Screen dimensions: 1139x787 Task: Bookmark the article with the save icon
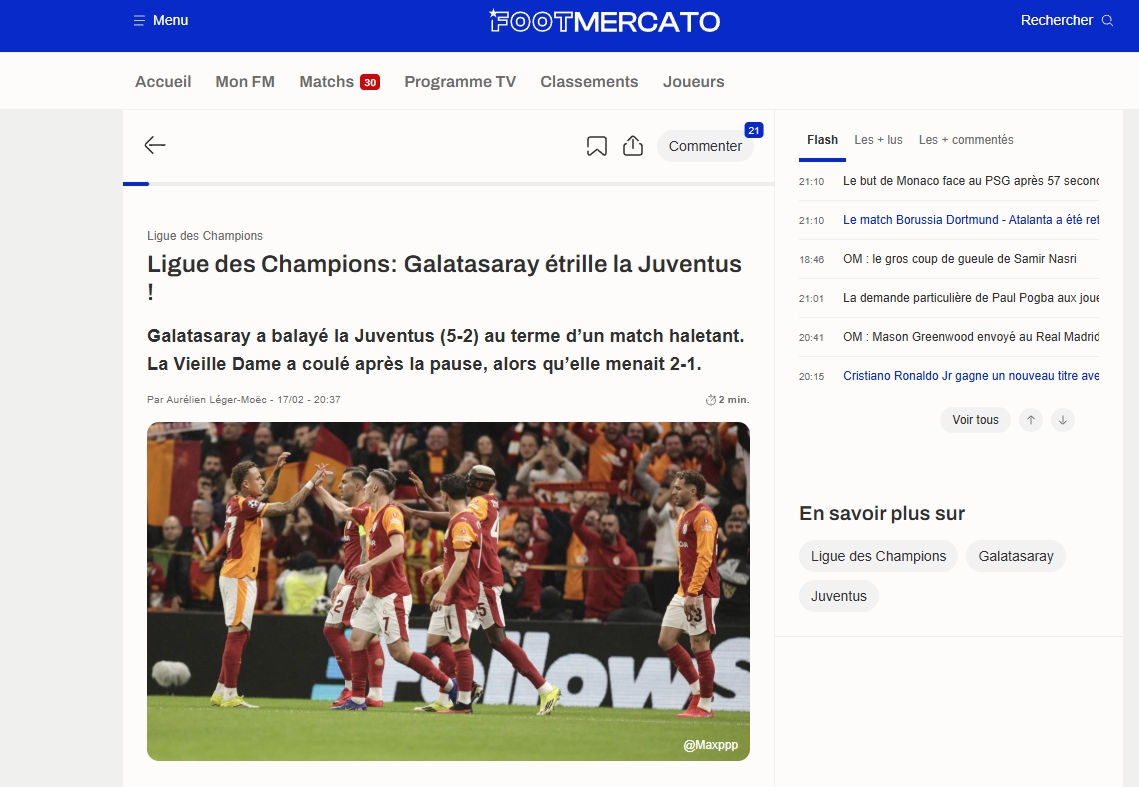[596, 145]
